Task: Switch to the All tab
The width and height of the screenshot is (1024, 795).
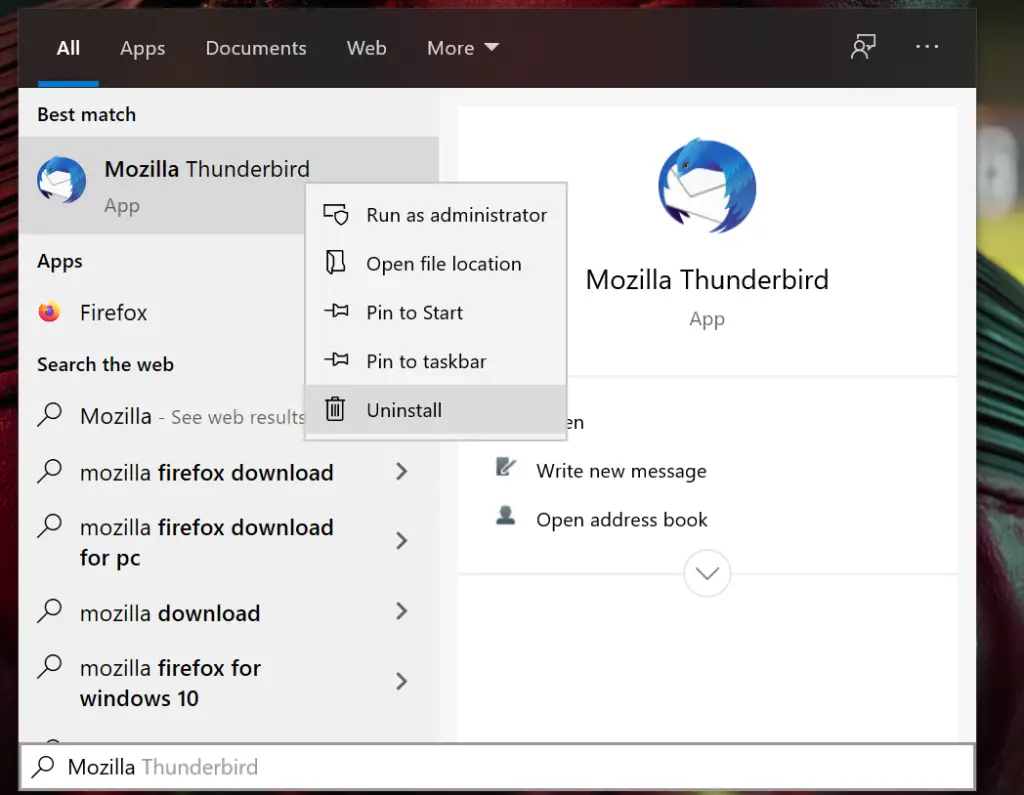Action: click(68, 48)
